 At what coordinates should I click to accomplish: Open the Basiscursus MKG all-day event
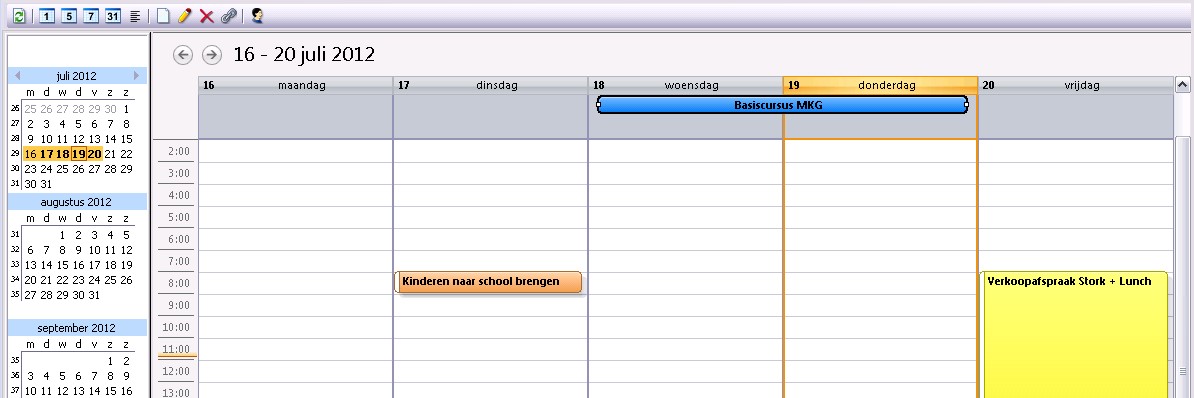pyautogui.click(x=782, y=105)
